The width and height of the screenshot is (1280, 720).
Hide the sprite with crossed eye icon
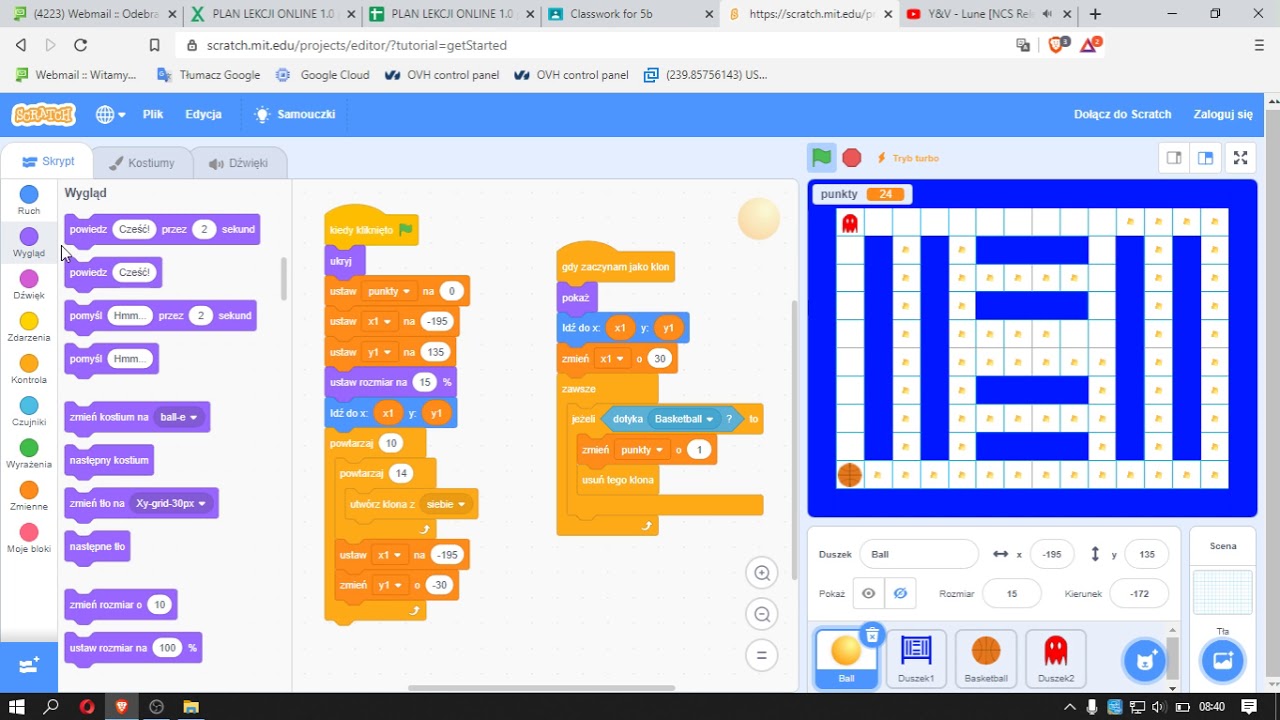click(900, 593)
